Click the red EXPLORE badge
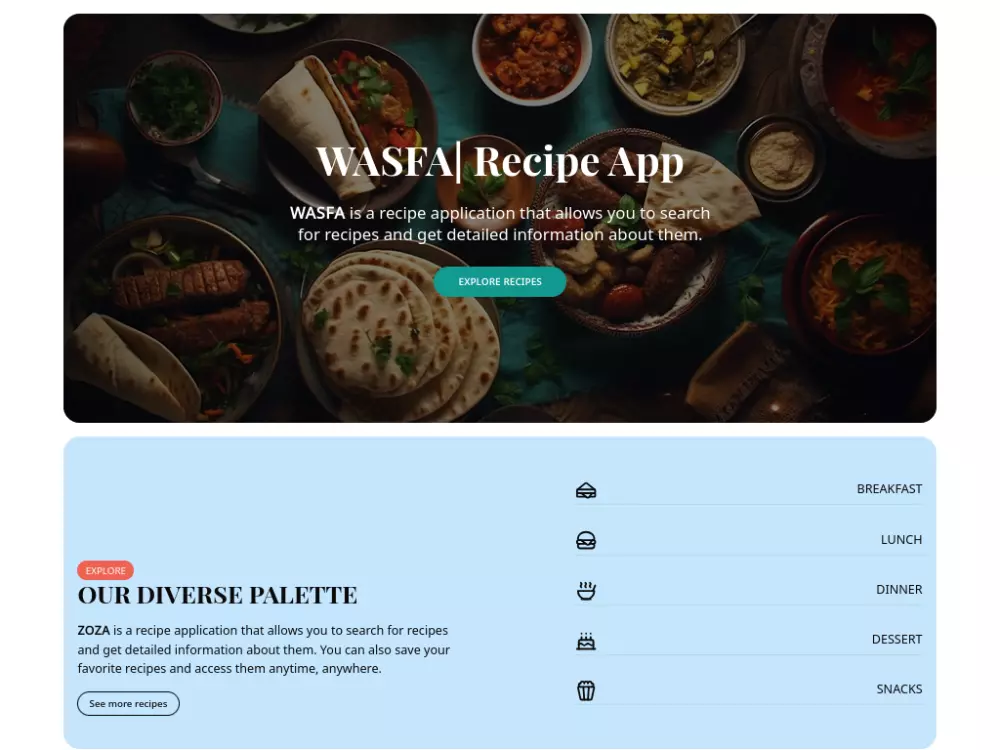This screenshot has height=750, width=1000. (x=105, y=570)
